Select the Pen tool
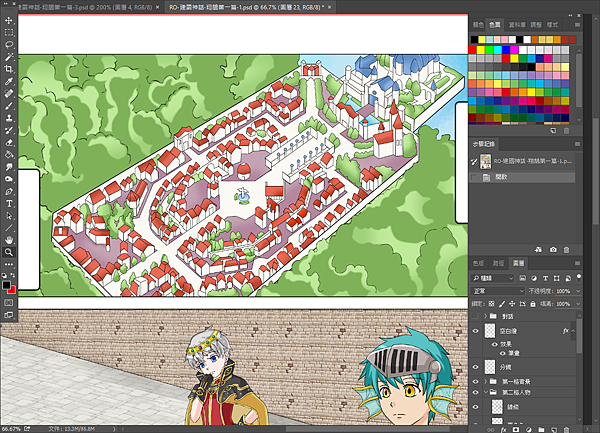600x433 pixels. point(9,192)
